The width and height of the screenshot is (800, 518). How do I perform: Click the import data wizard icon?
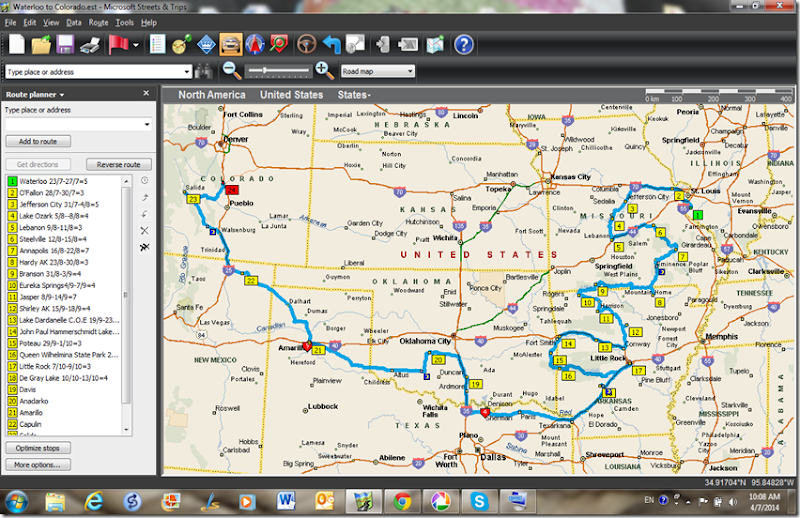point(383,44)
